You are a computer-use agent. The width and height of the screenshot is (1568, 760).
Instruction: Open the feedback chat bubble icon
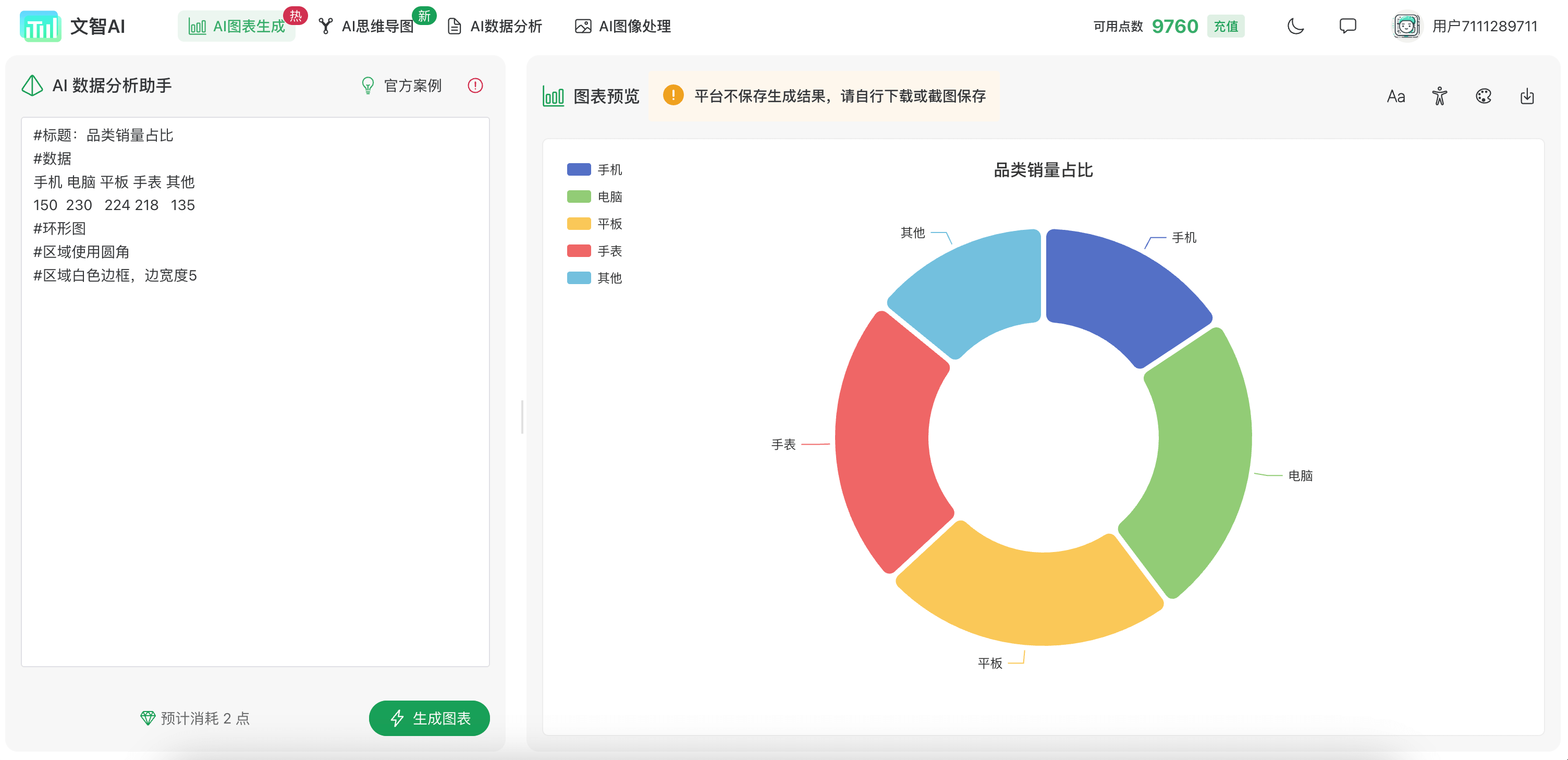(x=1347, y=26)
